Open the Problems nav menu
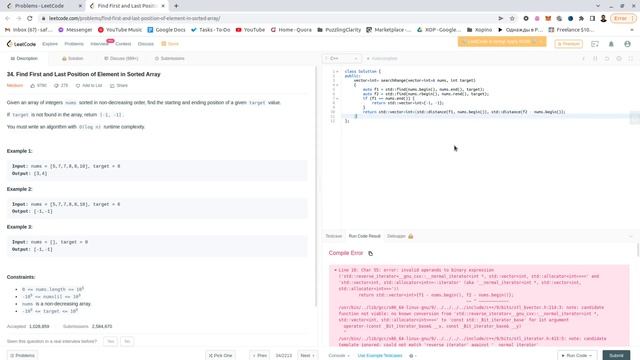Viewport: 640px width, 360px height. tap(74, 44)
